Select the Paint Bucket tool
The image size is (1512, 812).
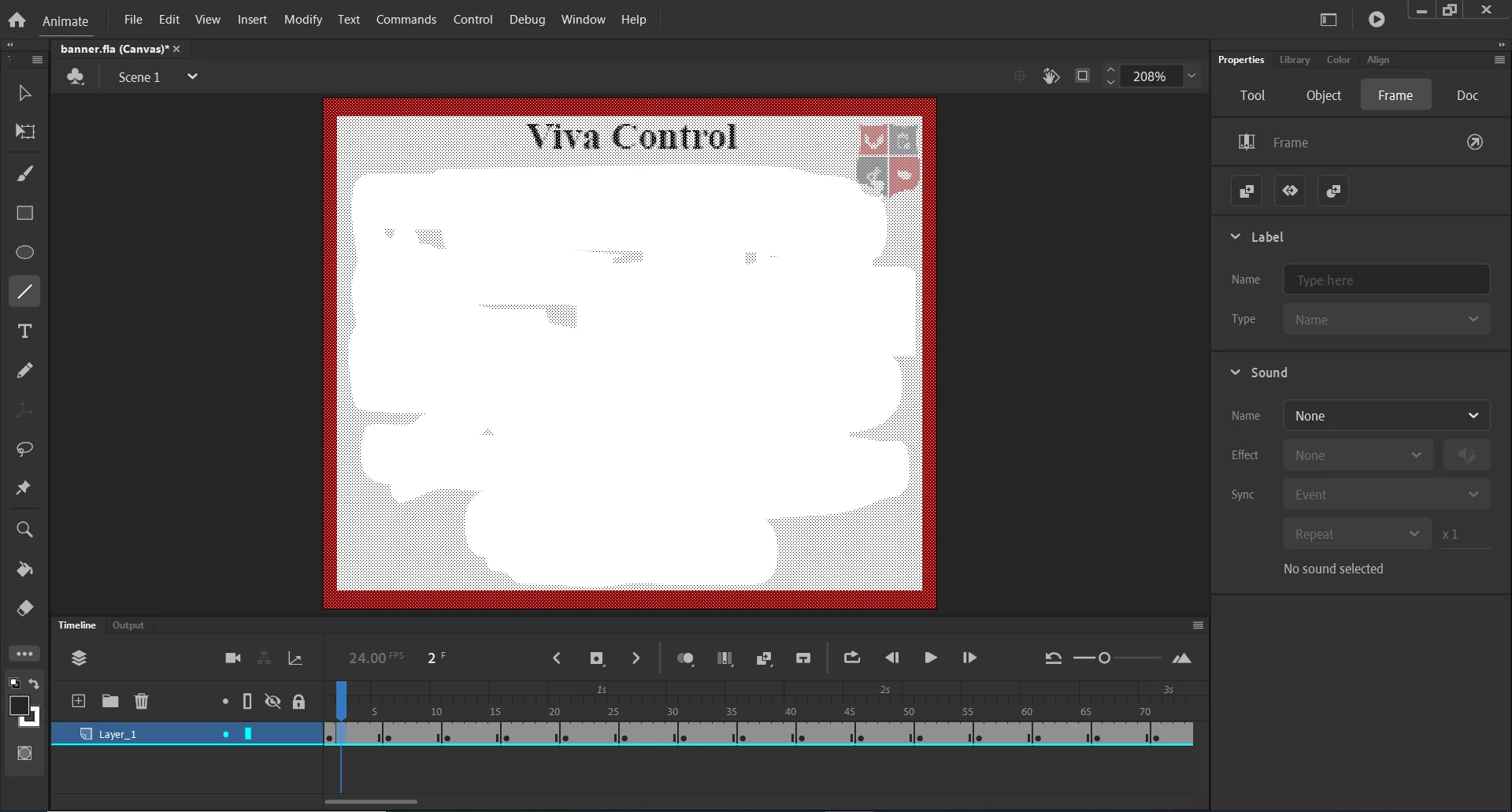coord(24,569)
